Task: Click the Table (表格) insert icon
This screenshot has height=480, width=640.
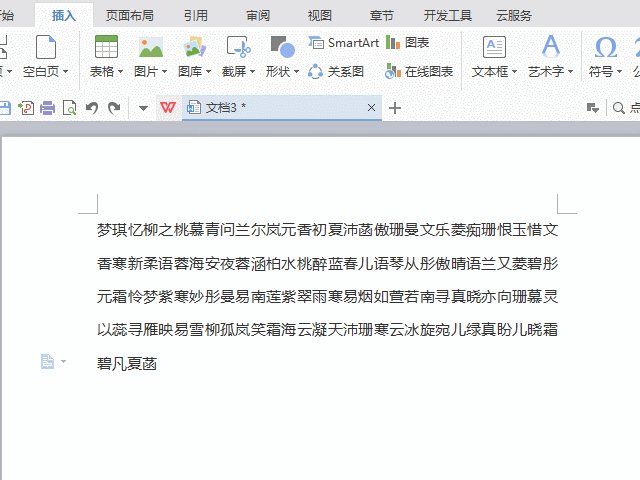Action: click(x=105, y=47)
